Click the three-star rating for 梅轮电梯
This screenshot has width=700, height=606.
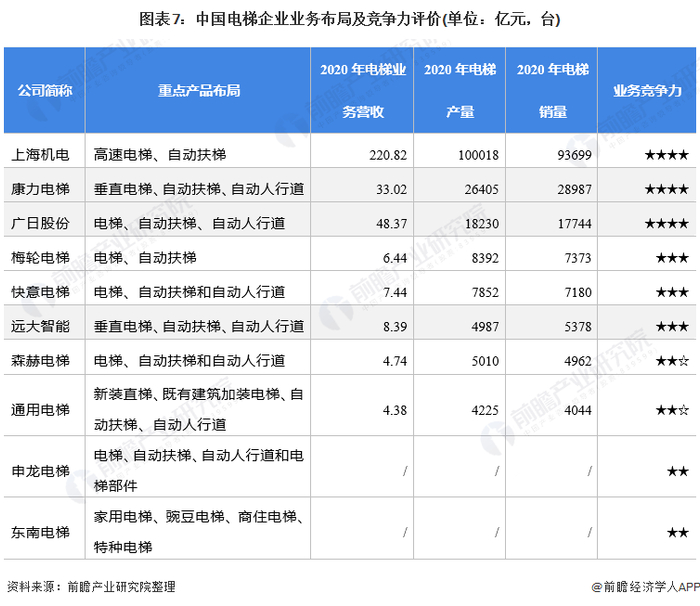tap(672, 258)
